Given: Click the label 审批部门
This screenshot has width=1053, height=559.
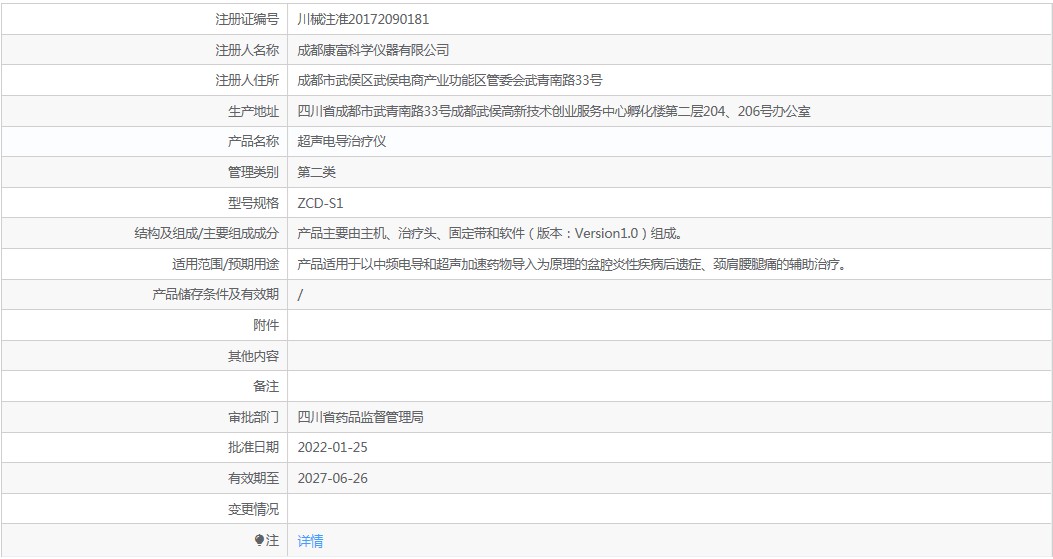Looking at the screenshot, I should [x=253, y=418].
